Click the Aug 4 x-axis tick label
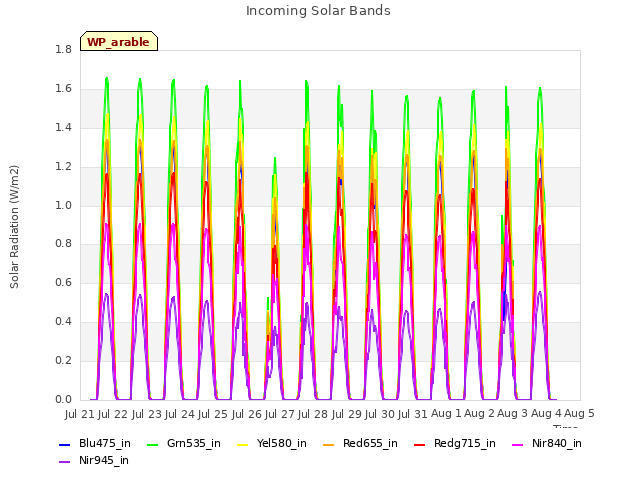Viewport: 640px width, 480px height. pos(546,414)
